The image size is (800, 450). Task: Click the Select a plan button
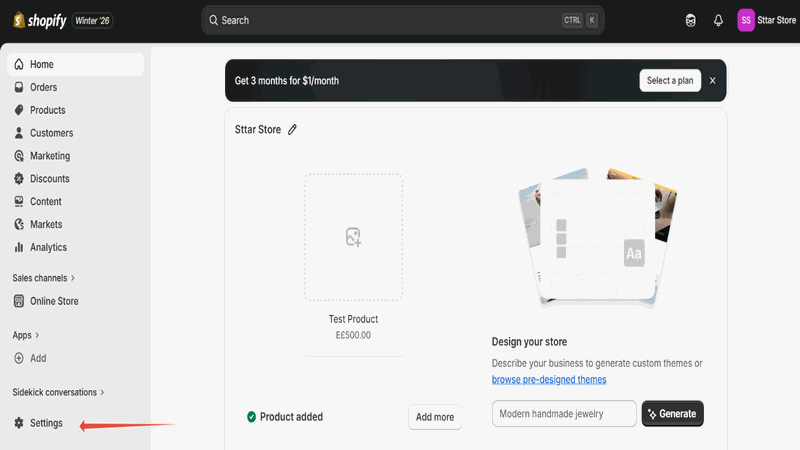[x=670, y=81]
